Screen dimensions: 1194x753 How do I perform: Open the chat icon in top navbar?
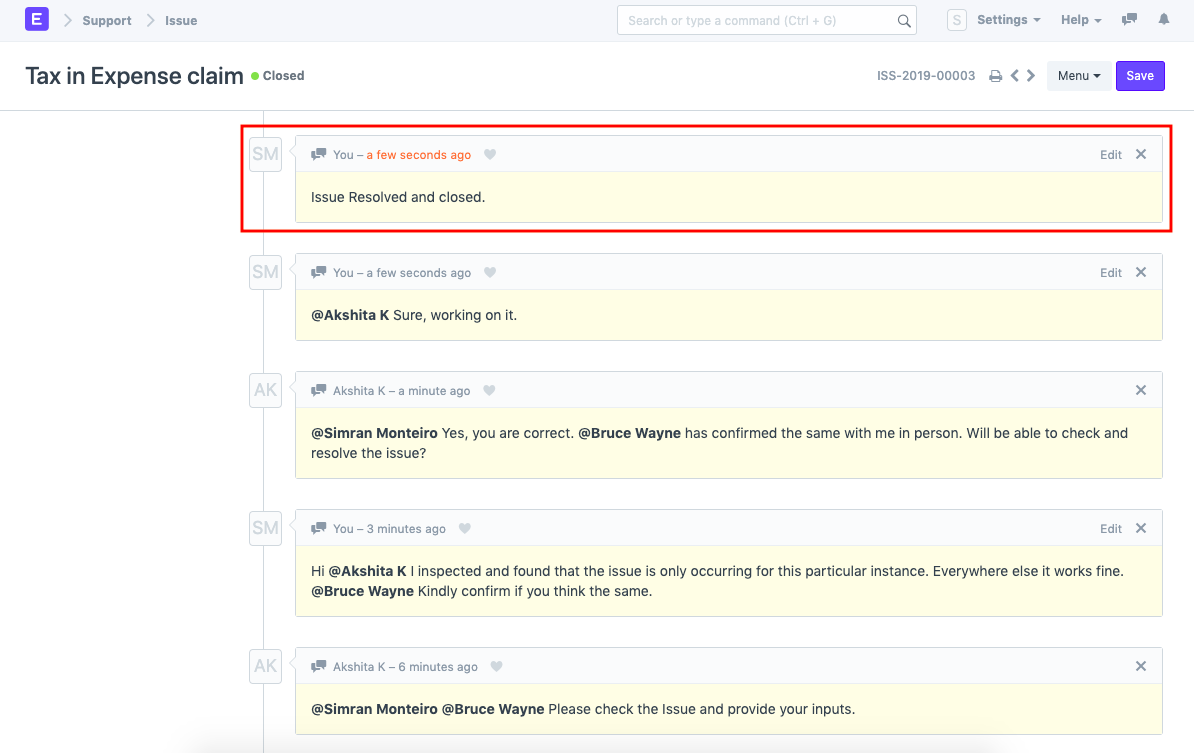coord(1130,20)
